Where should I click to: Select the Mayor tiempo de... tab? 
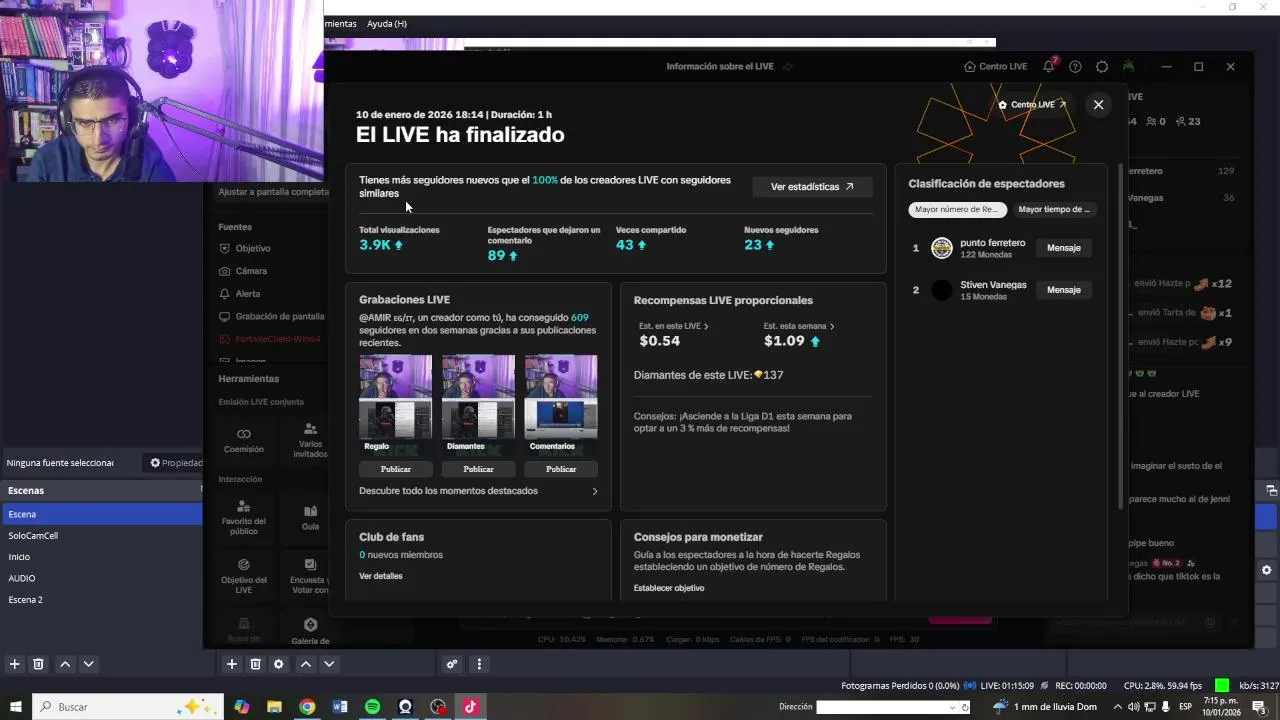(x=1054, y=210)
